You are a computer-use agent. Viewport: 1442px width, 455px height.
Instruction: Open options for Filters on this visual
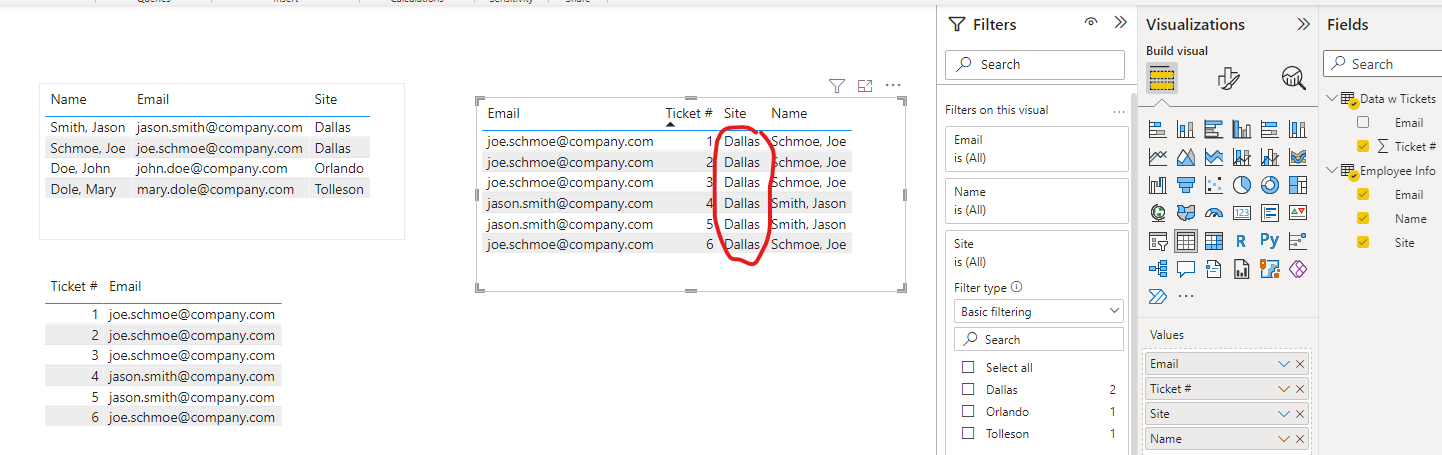coord(1118,112)
